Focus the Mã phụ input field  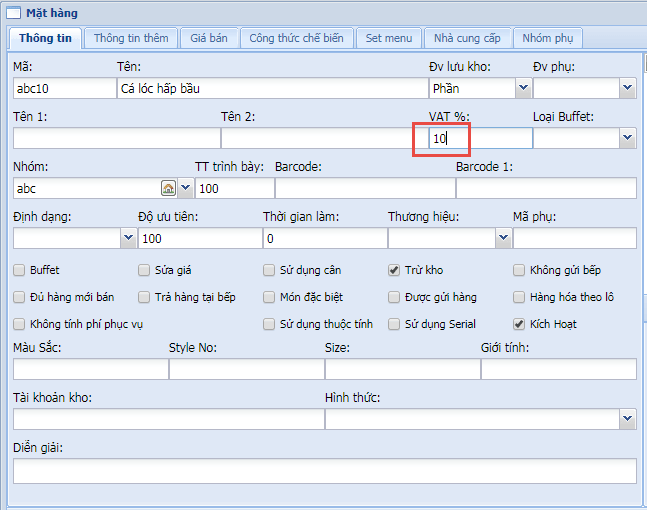click(x=575, y=238)
